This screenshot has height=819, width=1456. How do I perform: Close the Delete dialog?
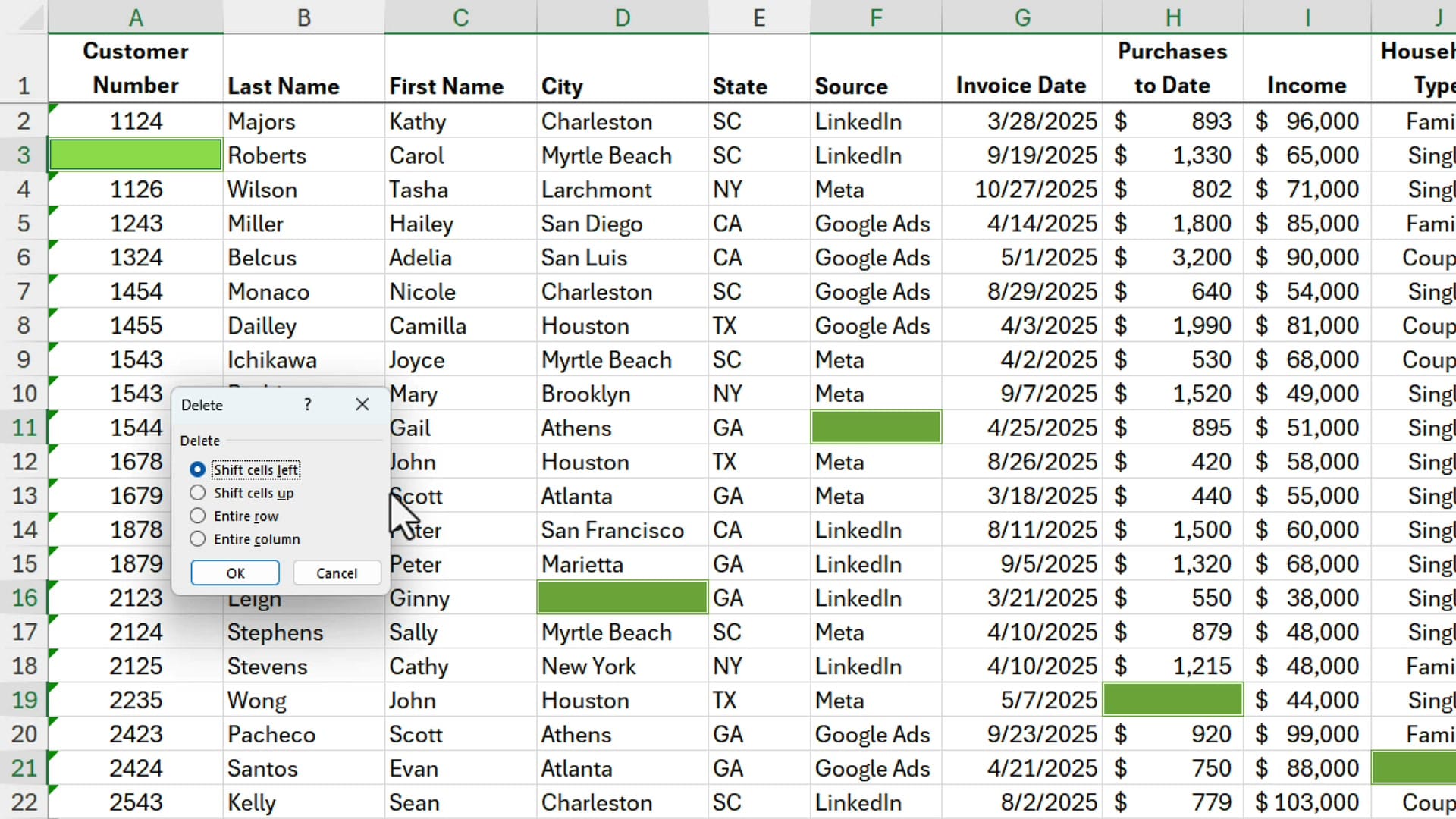pyautogui.click(x=362, y=404)
